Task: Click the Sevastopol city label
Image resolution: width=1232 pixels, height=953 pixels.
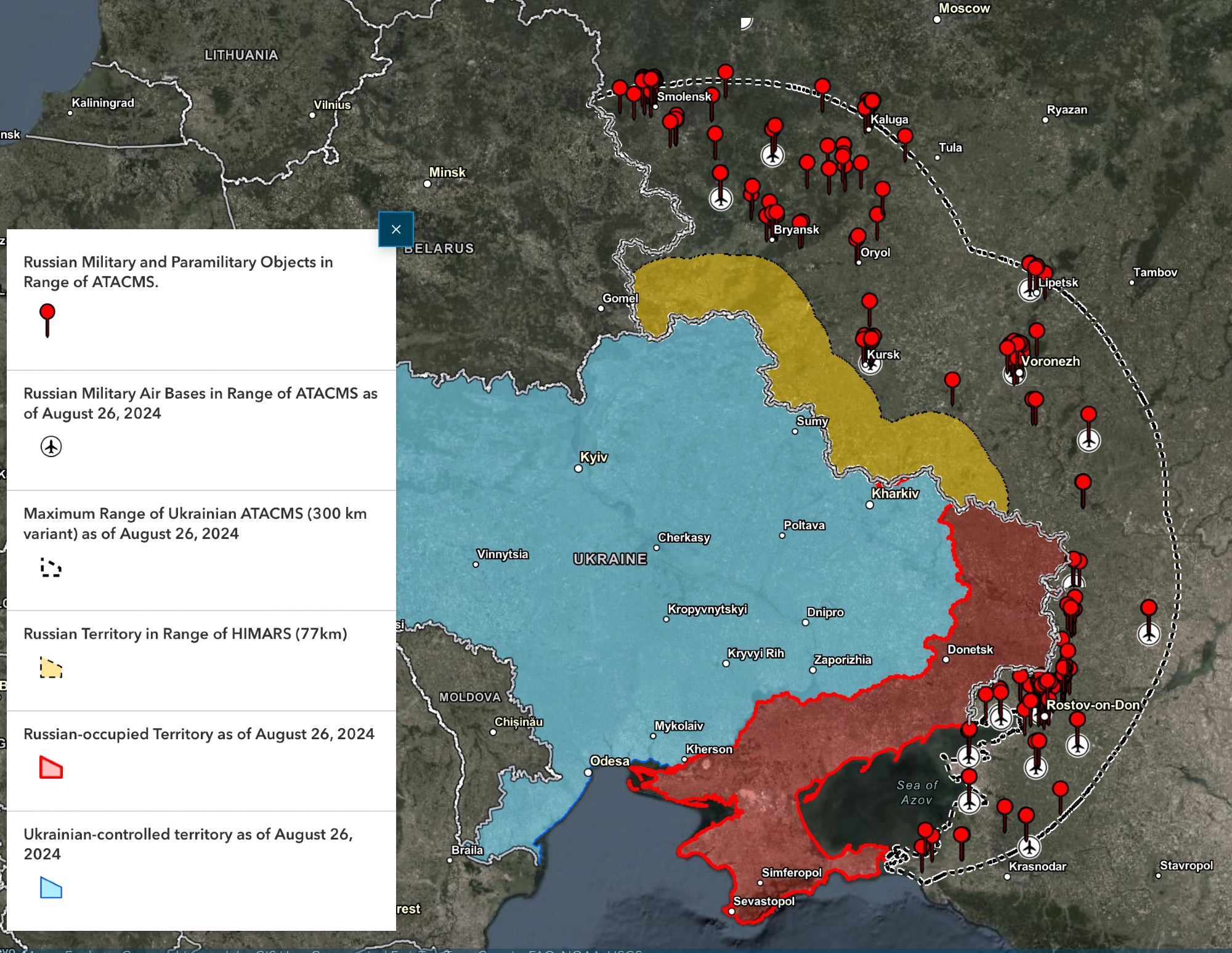Action: pos(764,901)
